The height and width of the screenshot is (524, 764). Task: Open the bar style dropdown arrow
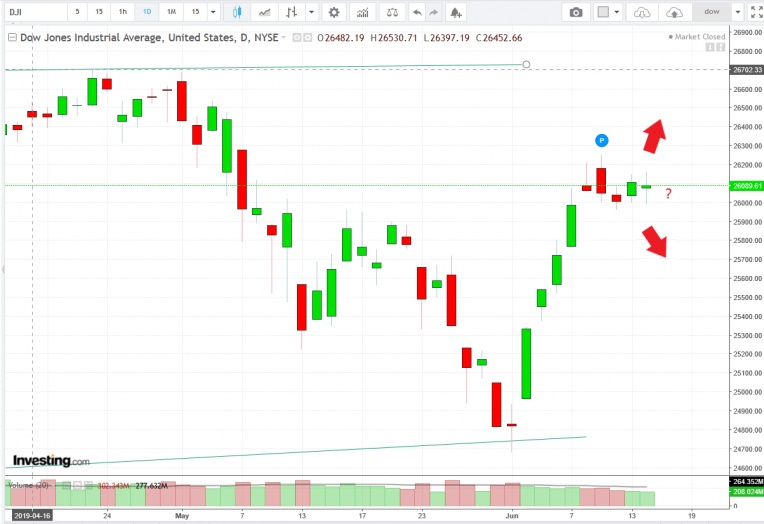coord(311,12)
